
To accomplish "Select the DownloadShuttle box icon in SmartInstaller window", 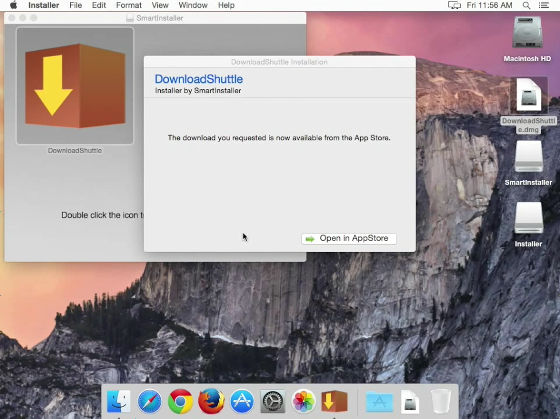I will pos(75,86).
